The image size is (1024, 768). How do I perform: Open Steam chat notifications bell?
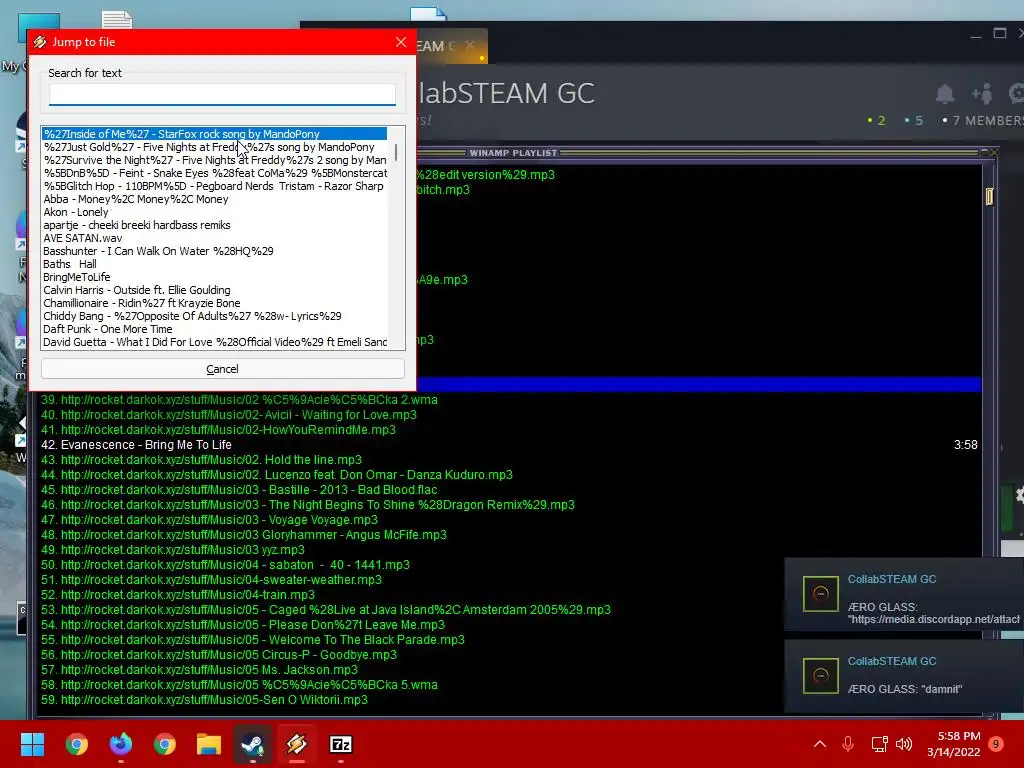pos(945,94)
